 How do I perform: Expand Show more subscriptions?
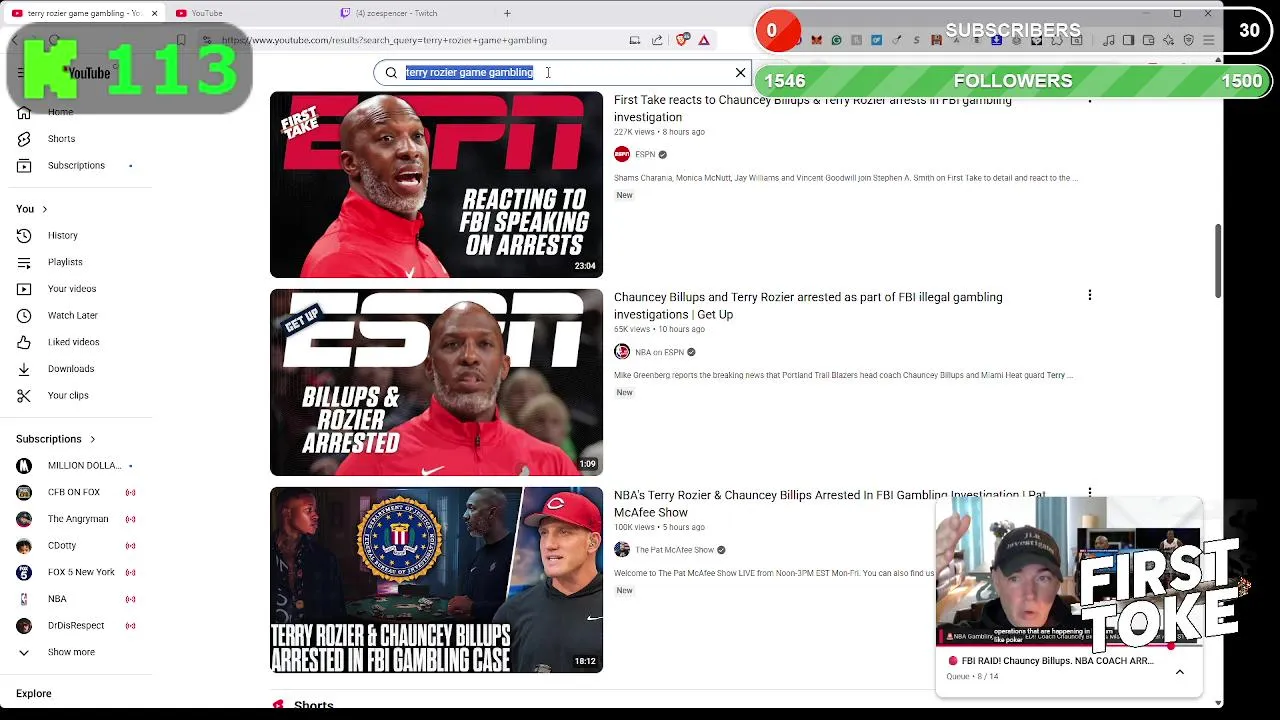click(71, 652)
